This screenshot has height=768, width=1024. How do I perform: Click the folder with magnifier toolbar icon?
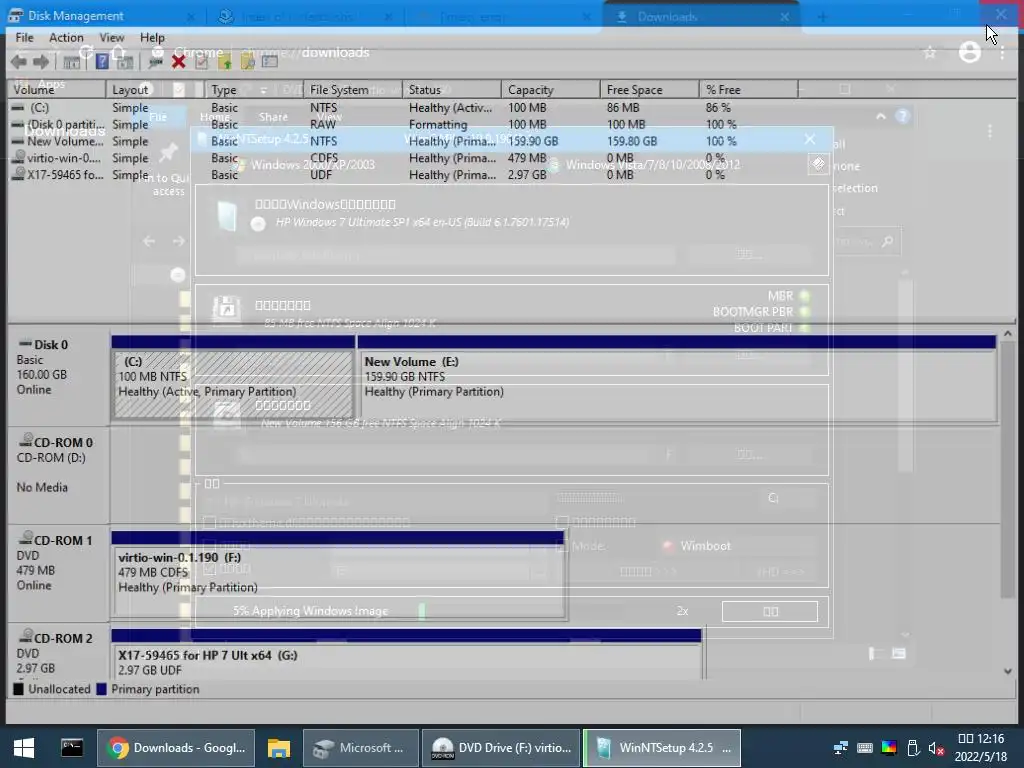tap(248, 62)
